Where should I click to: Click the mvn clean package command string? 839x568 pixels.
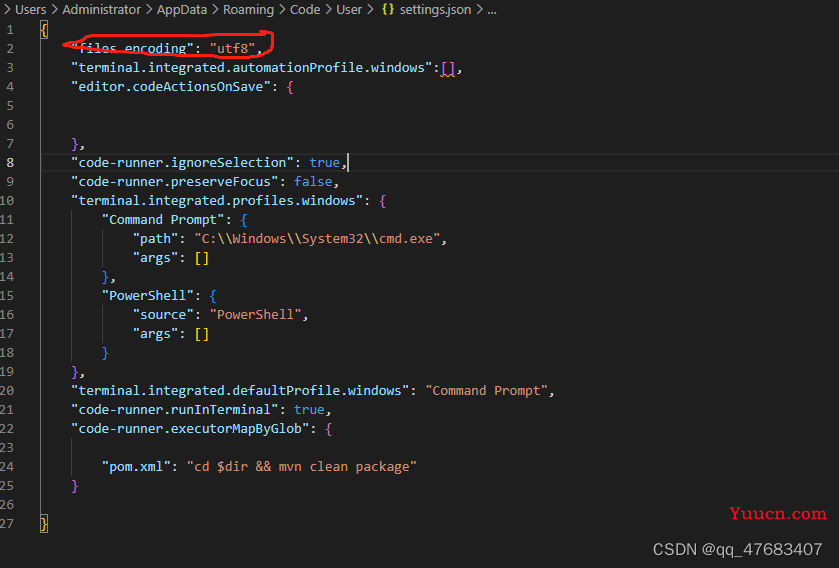tap(301, 466)
